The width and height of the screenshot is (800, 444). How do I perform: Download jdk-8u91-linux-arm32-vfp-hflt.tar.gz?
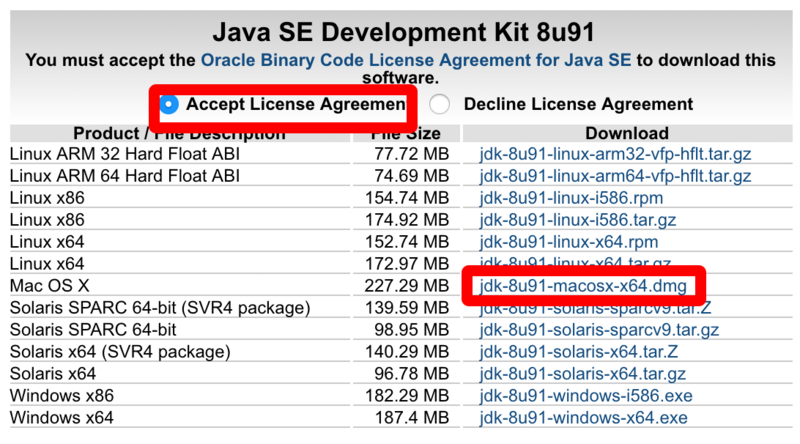click(x=615, y=154)
